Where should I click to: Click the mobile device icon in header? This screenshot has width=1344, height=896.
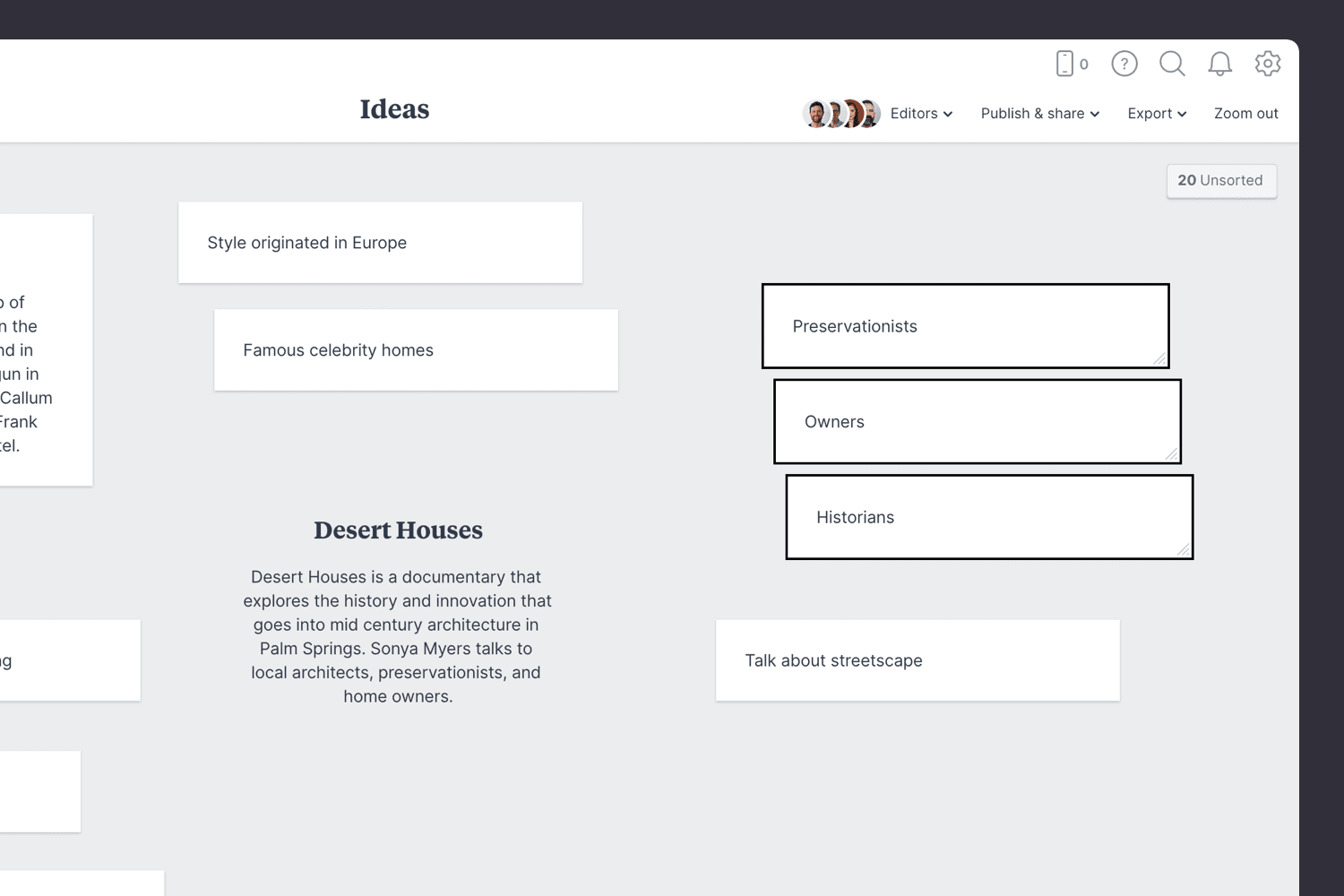(x=1065, y=64)
